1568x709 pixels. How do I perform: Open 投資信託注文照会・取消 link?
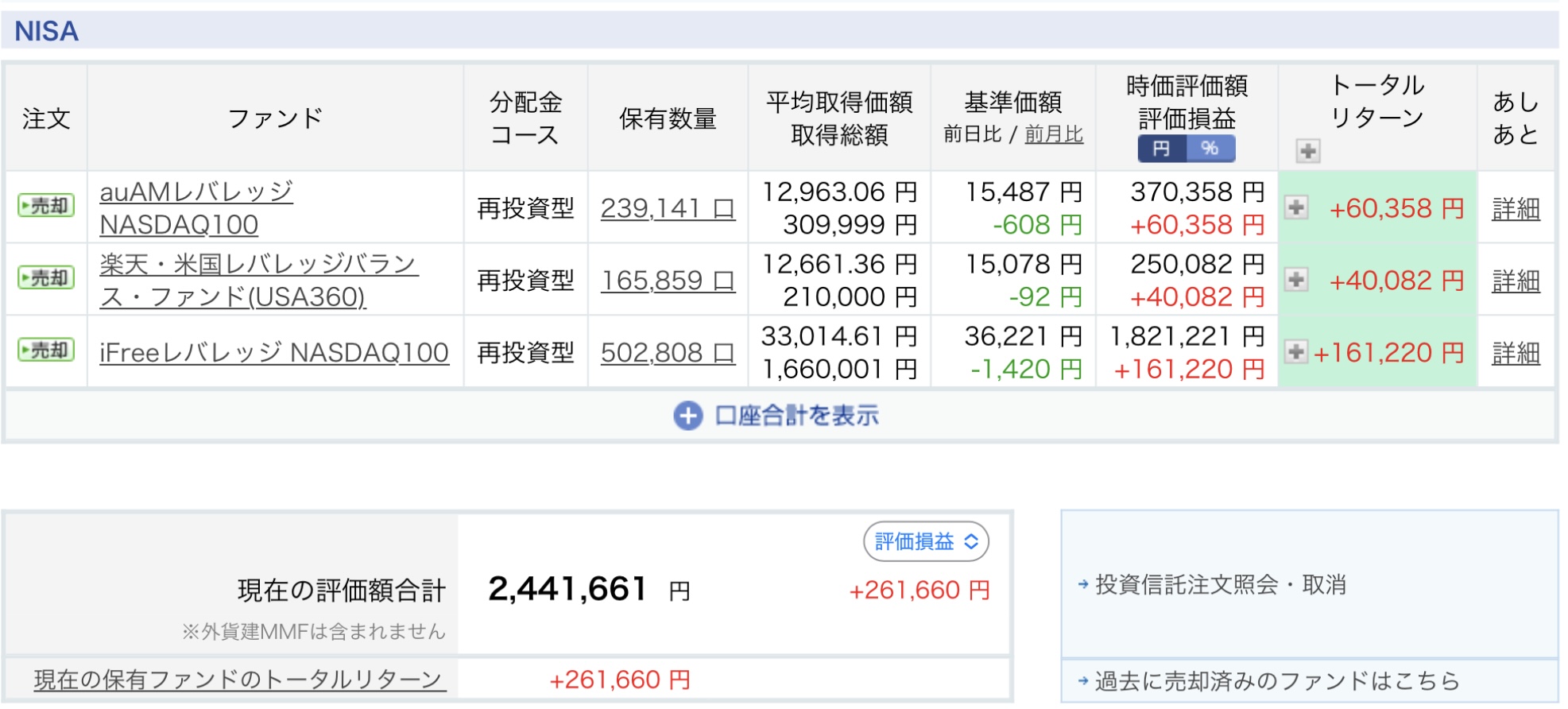1220,585
